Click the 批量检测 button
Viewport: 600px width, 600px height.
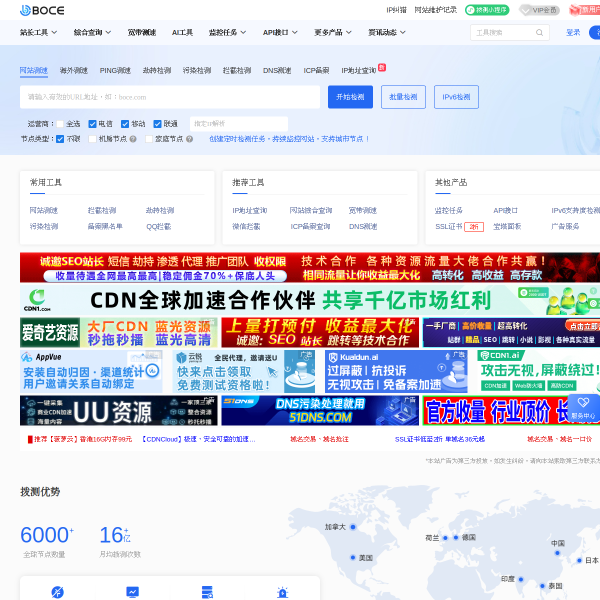click(x=403, y=97)
